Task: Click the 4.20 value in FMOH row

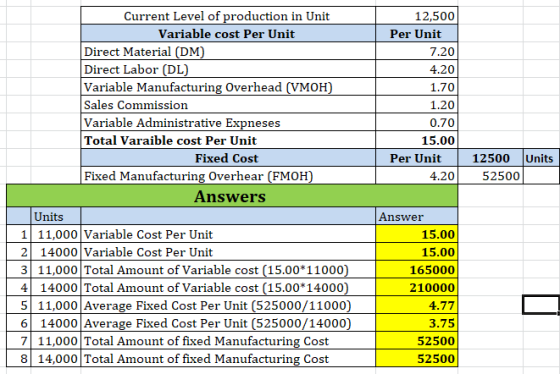Action: point(416,175)
